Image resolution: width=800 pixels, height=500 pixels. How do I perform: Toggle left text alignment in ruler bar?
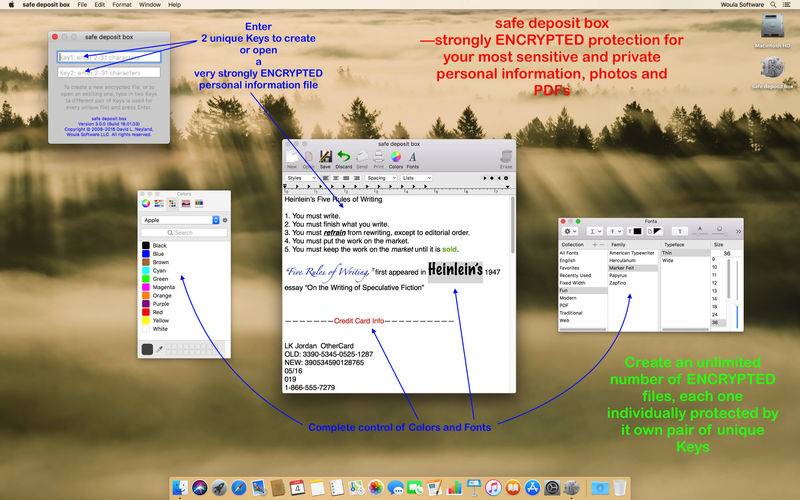click(x=325, y=178)
